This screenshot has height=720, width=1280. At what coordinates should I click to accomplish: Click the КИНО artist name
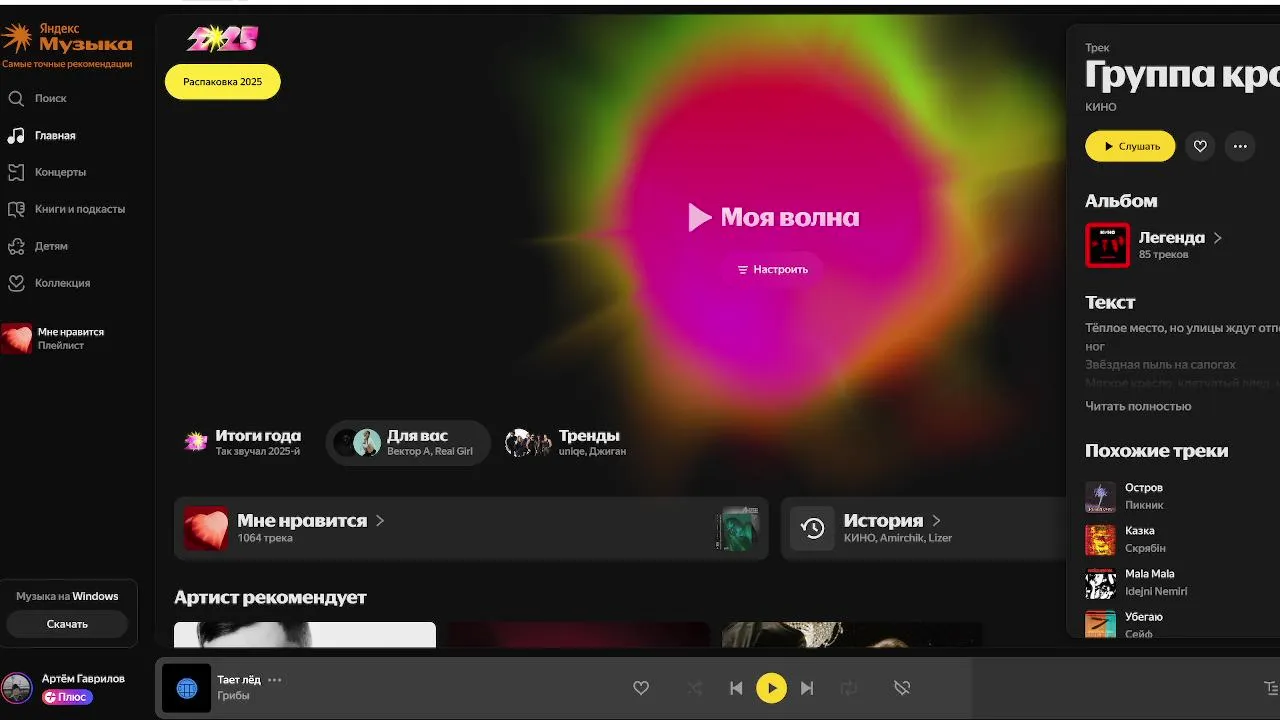pos(1101,107)
